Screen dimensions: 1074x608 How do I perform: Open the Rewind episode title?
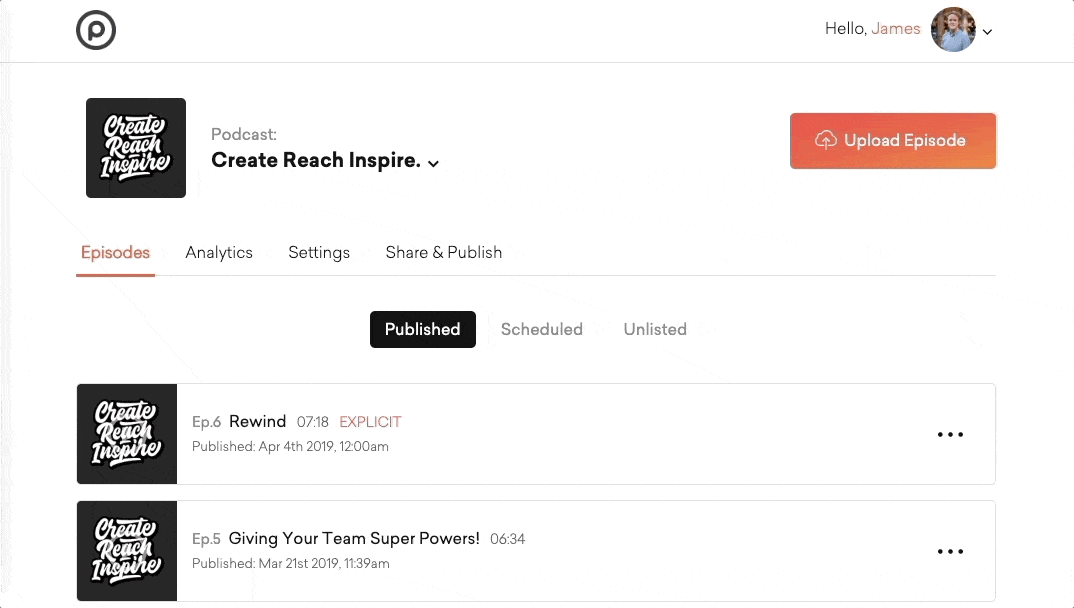(258, 421)
